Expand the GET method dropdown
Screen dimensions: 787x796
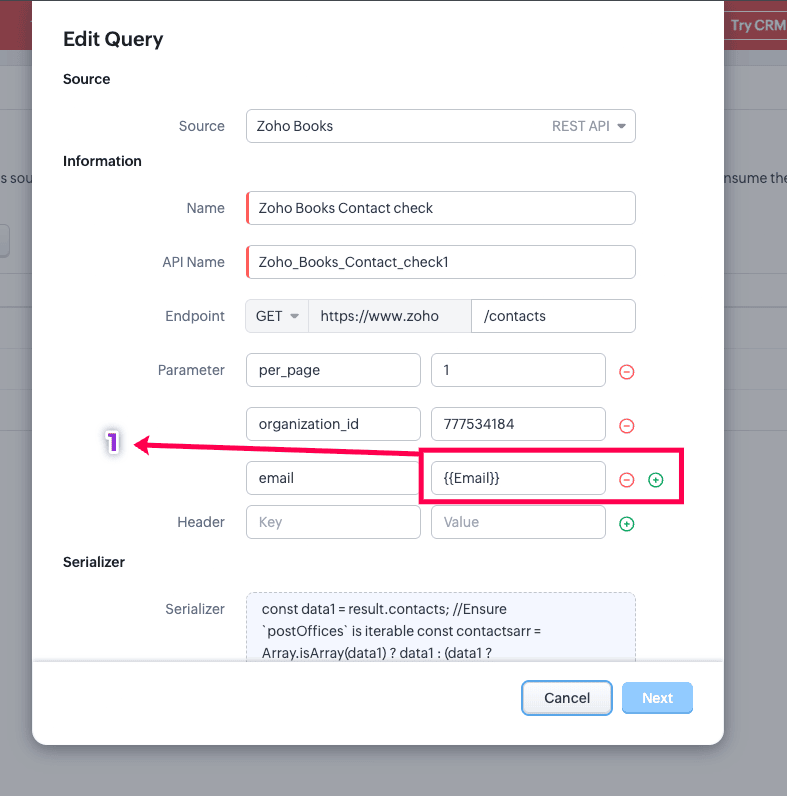click(277, 316)
